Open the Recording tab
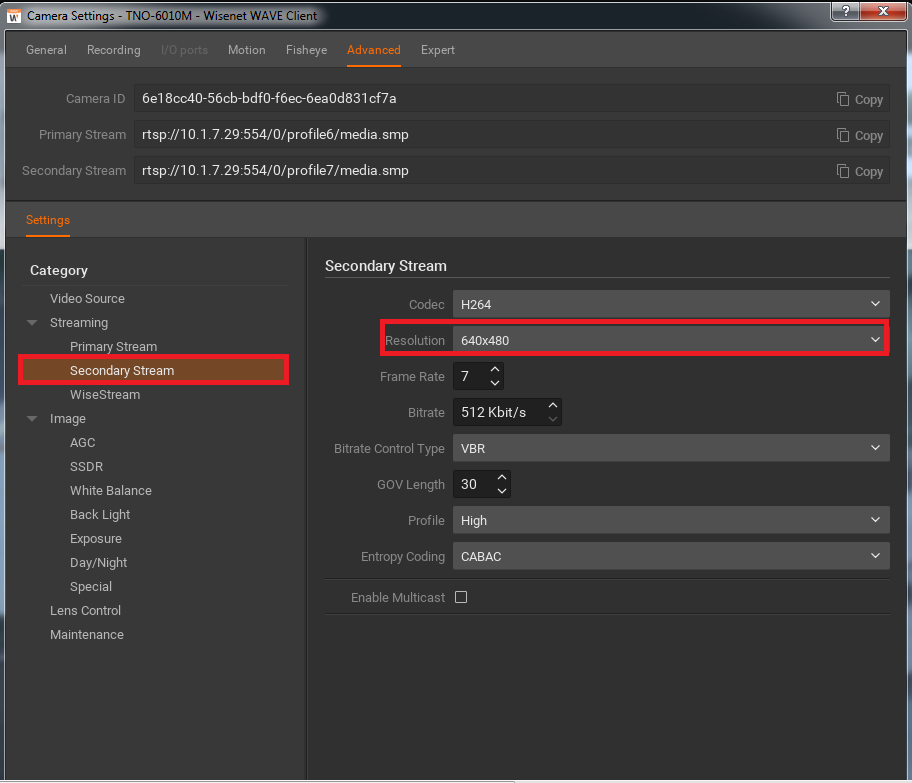Screen dimensions: 912x783 coord(113,50)
